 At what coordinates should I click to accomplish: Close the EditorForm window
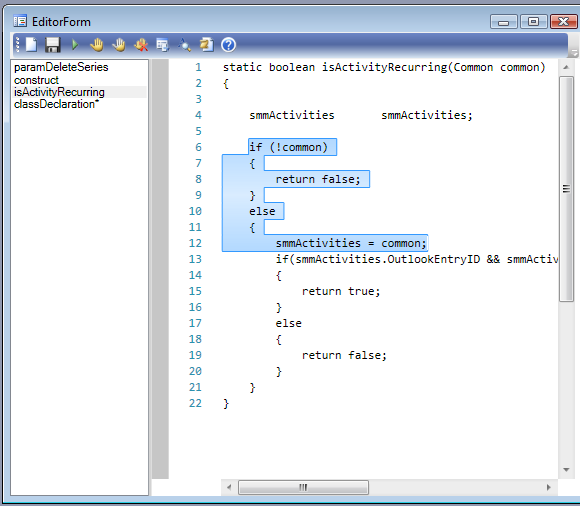(564, 22)
